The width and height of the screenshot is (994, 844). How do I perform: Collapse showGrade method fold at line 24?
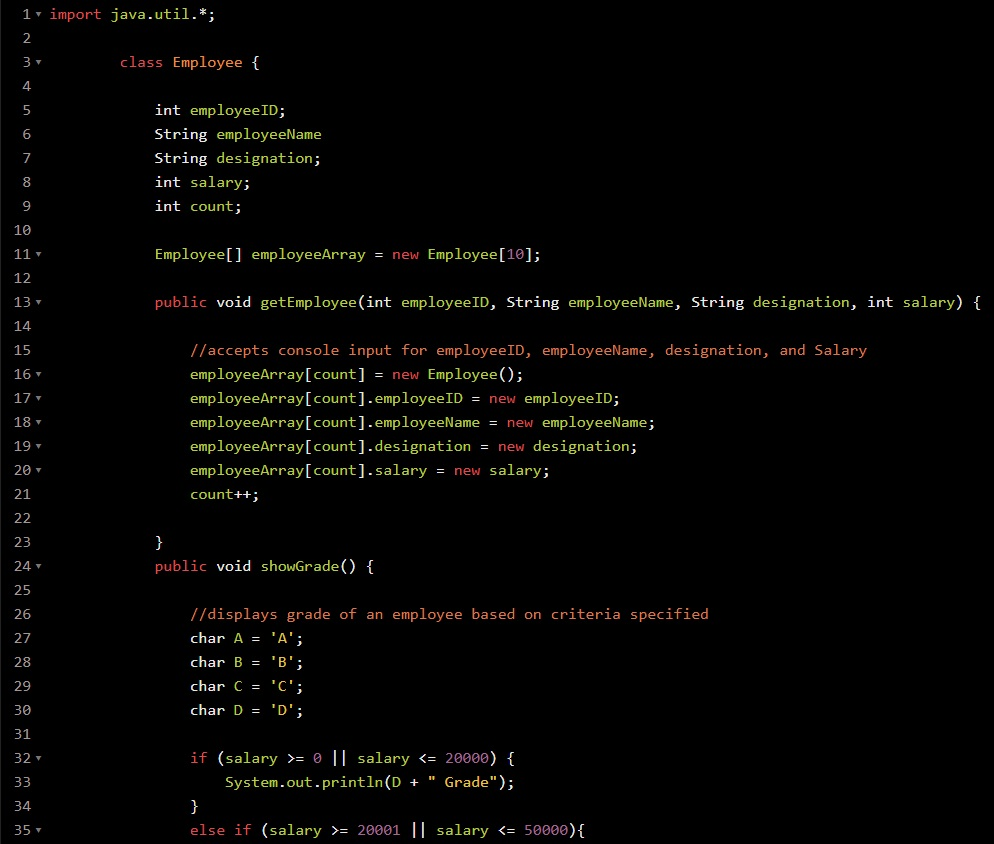tap(39, 566)
